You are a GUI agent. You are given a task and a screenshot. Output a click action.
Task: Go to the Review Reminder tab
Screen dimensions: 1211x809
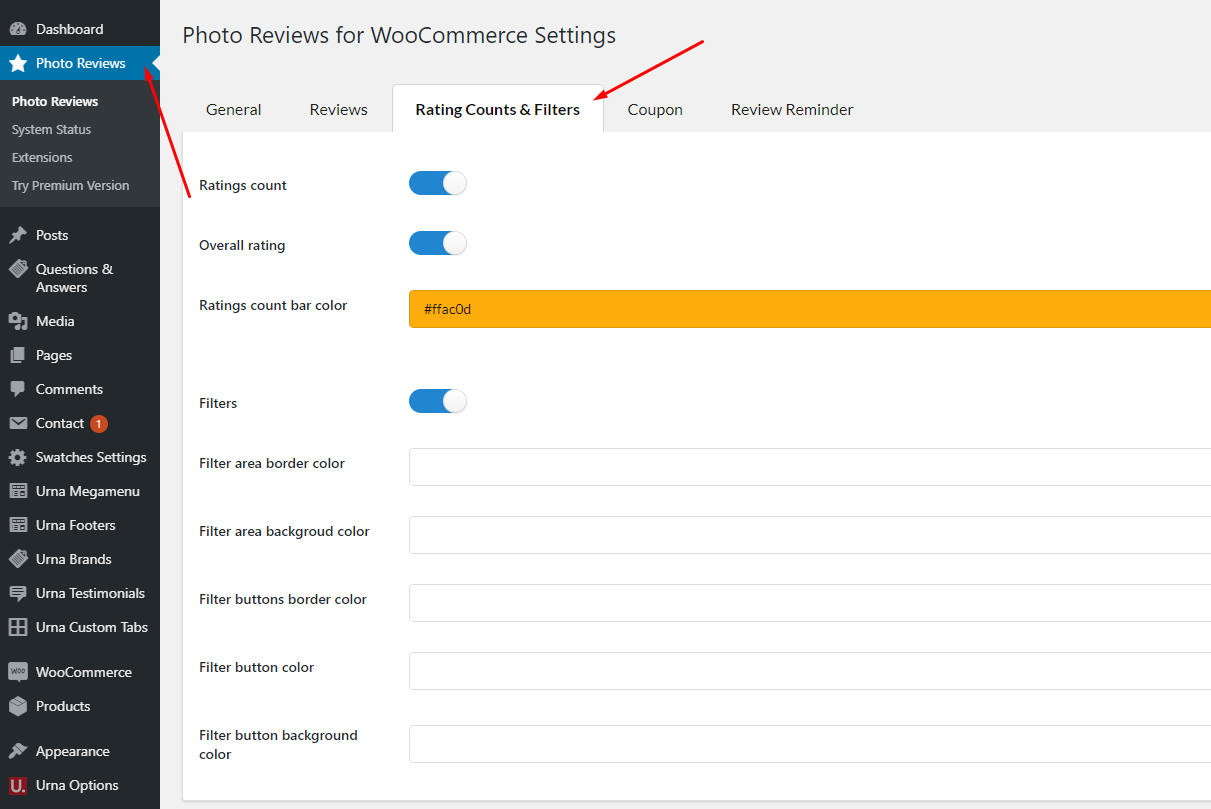click(792, 109)
